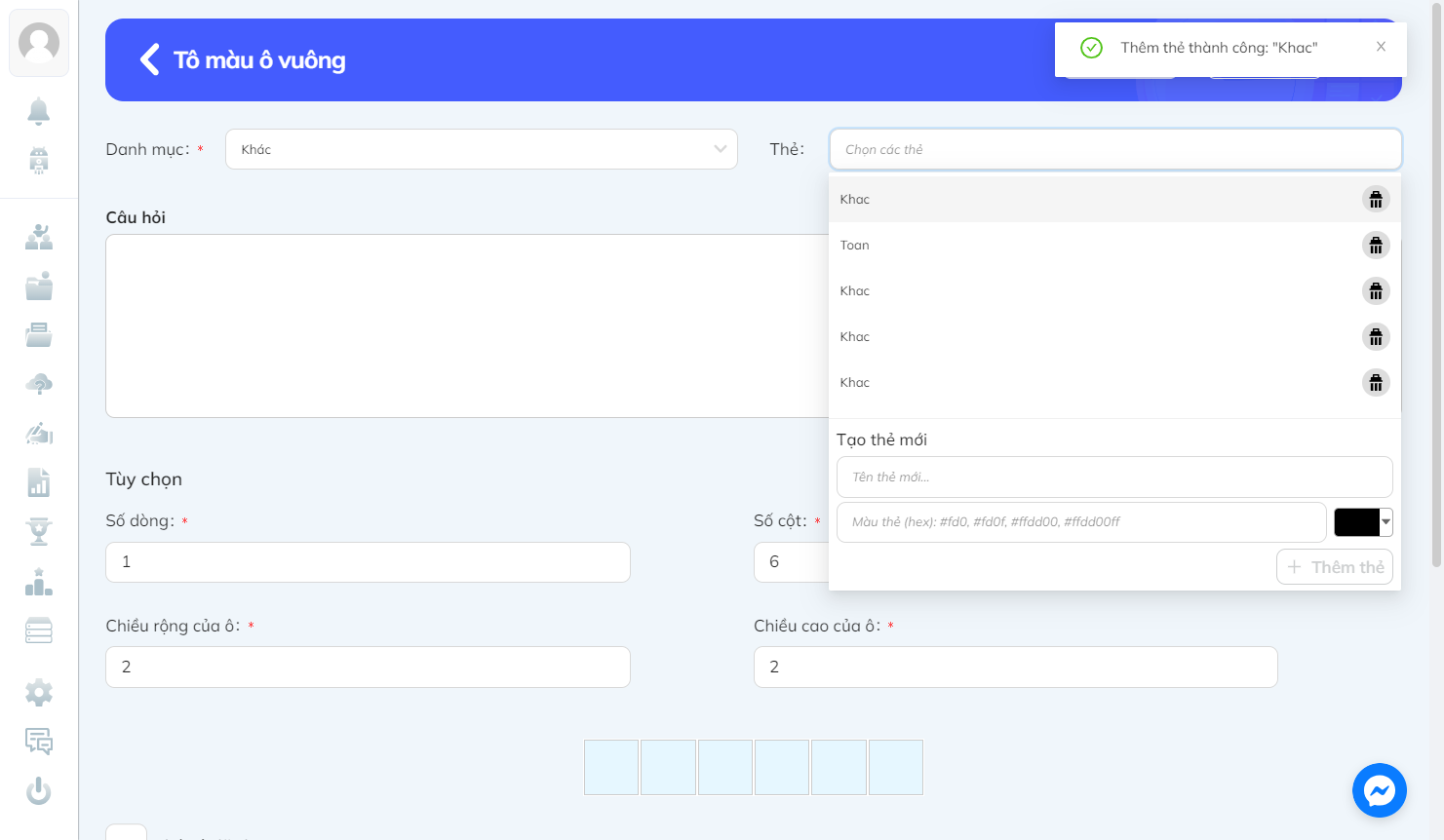
Task: Open the folder with person icon
Action: pyautogui.click(x=39, y=286)
